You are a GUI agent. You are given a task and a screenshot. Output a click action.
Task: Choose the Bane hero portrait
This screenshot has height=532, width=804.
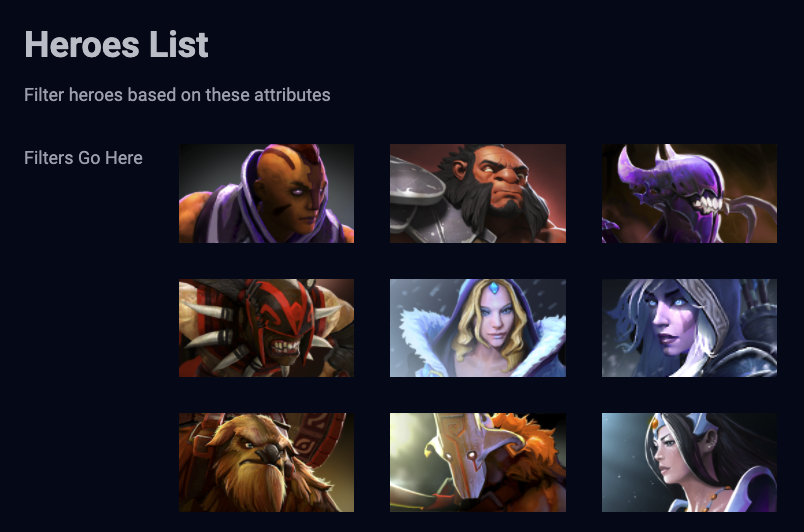coord(689,193)
